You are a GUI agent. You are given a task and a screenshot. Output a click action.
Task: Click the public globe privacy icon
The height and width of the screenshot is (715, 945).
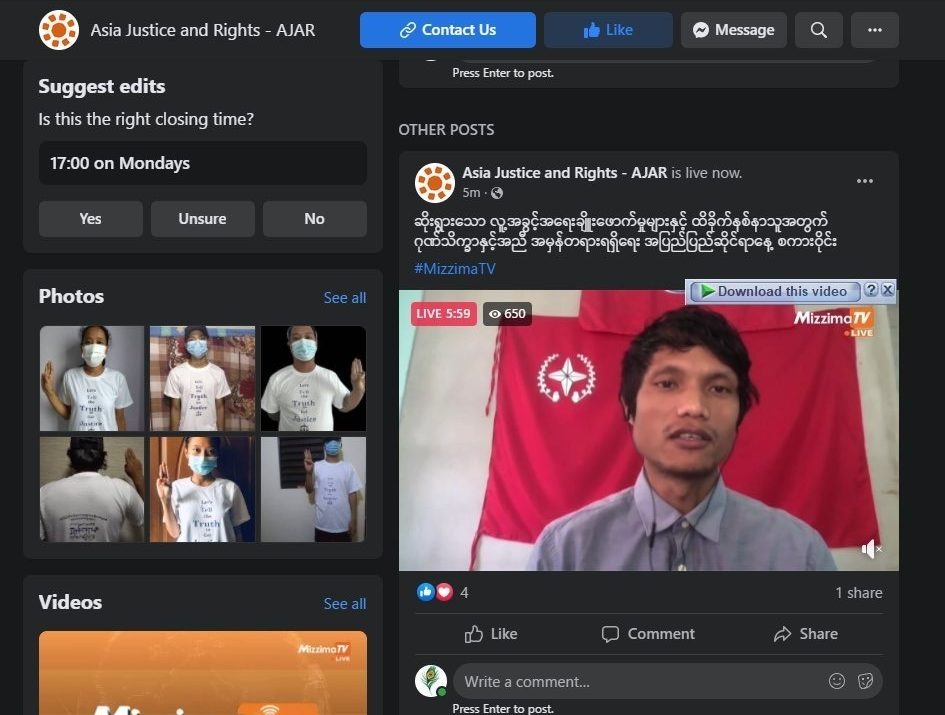[x=497, y=193]
